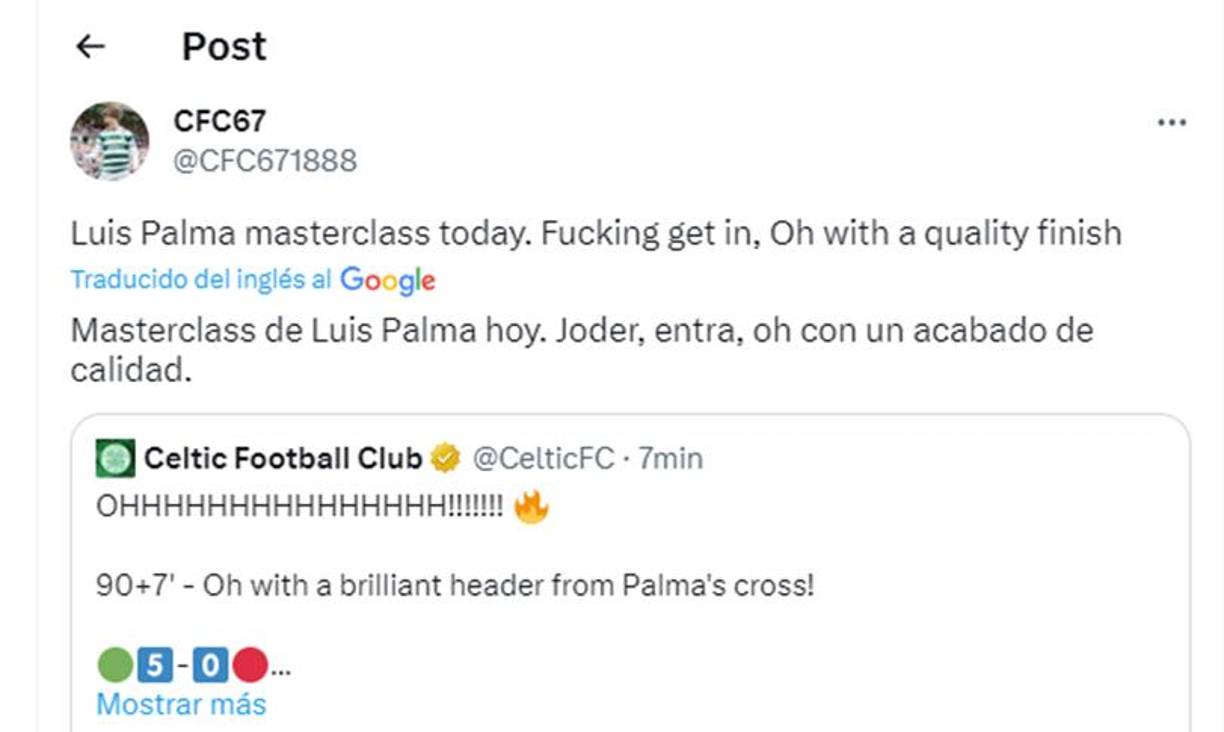Viewport: 1224px width, 732px height.
Task: Click the fire emoji in quoted post
Action: 531,508
